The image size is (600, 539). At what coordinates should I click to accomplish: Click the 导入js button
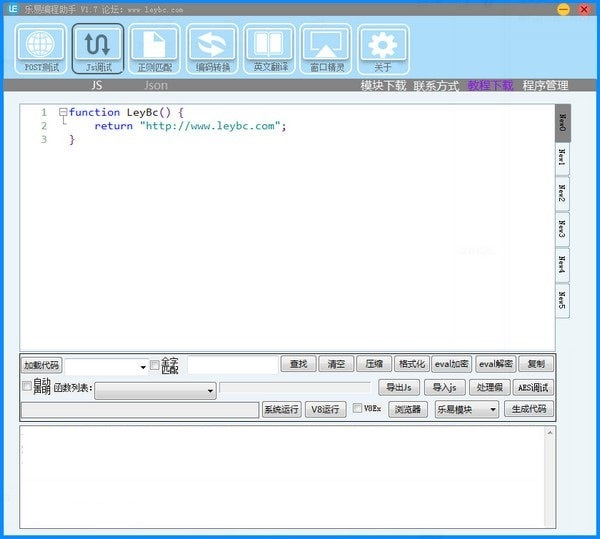pyautogui.click(x=445, y=388)
